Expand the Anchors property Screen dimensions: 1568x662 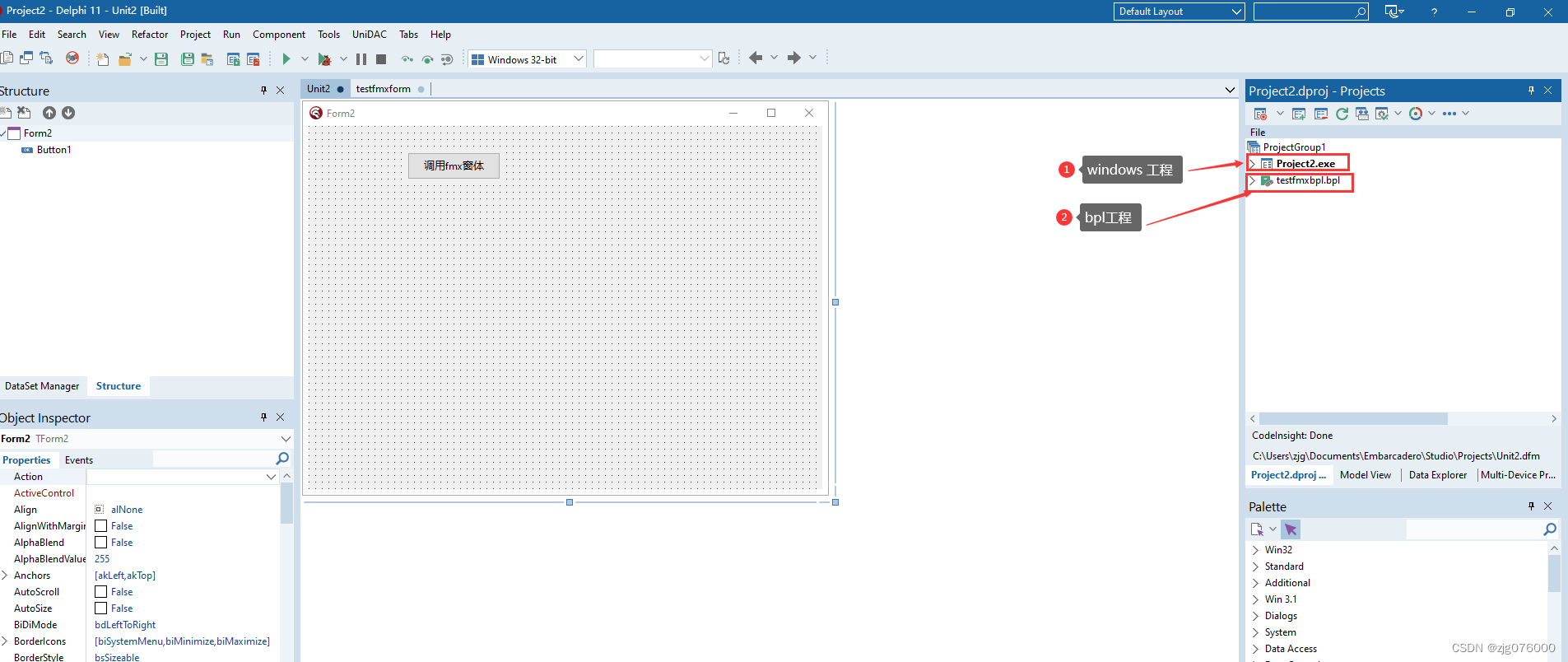[5, 575]
